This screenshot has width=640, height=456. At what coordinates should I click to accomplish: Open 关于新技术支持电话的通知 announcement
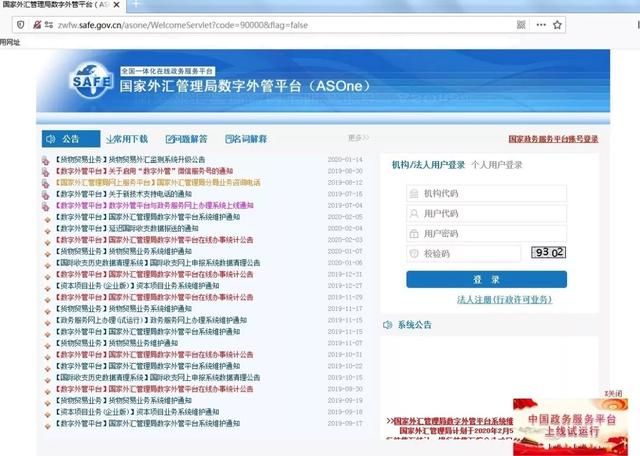click(x=124, y=194)
